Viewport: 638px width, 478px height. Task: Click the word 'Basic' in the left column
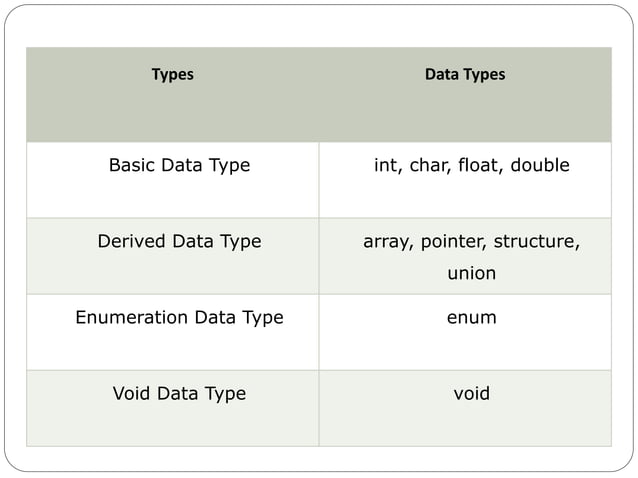click(133, 166)
